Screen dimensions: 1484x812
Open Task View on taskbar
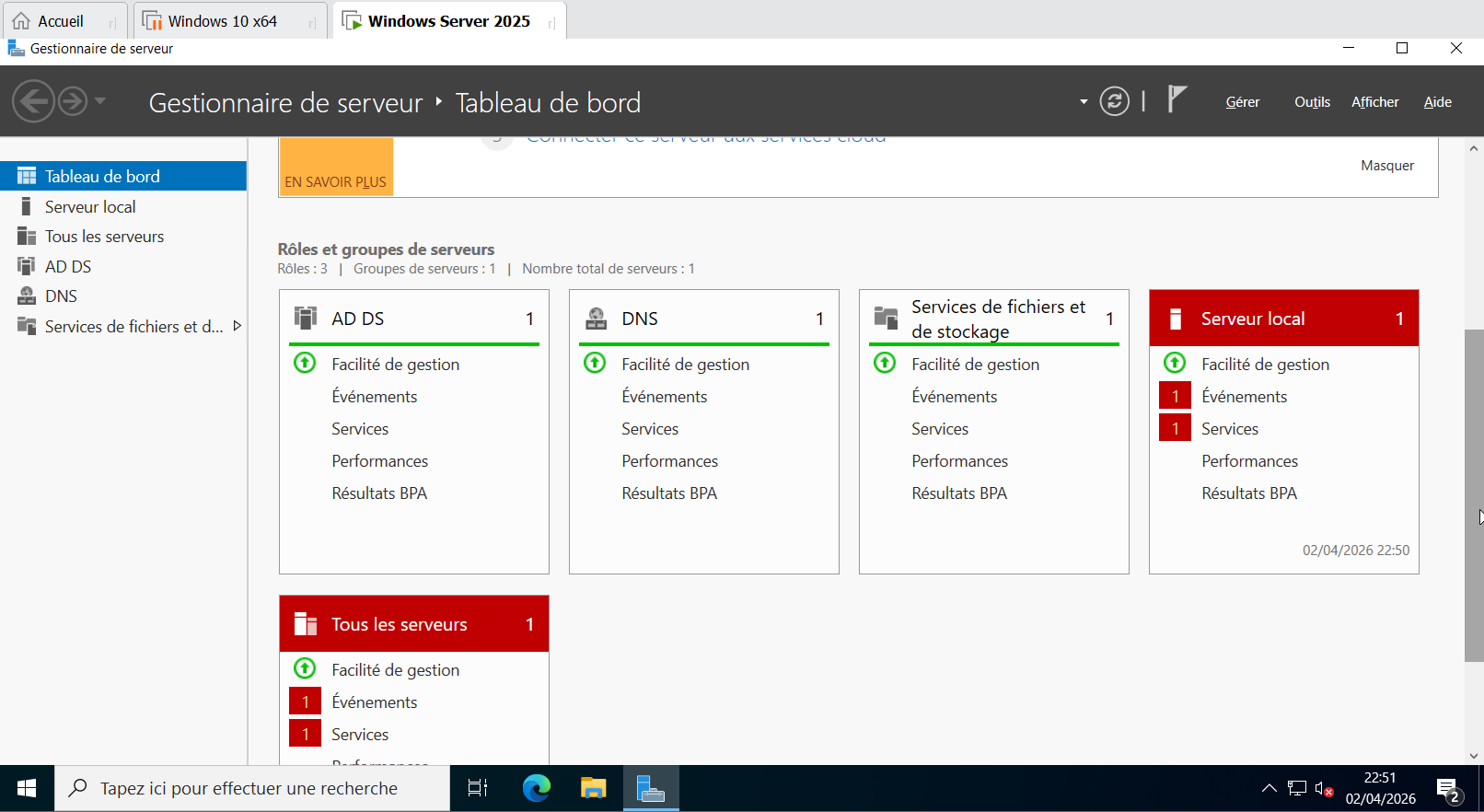point(478,788)
